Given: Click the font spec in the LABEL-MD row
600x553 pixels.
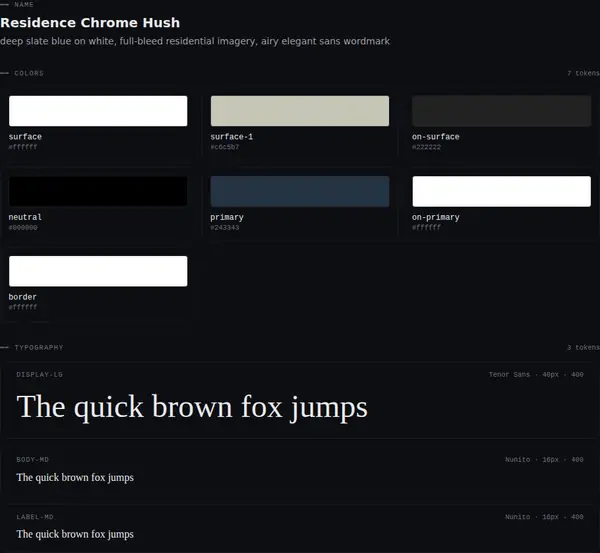Looking at the screenshot, I should tap(544, 517).
